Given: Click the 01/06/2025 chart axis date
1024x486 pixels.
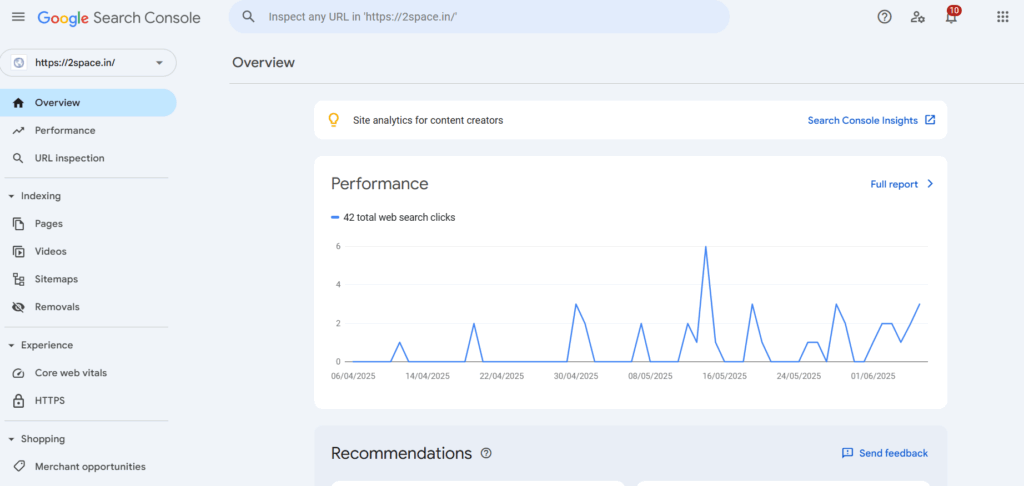Looking at the screenshot, I should pos(873,376).
